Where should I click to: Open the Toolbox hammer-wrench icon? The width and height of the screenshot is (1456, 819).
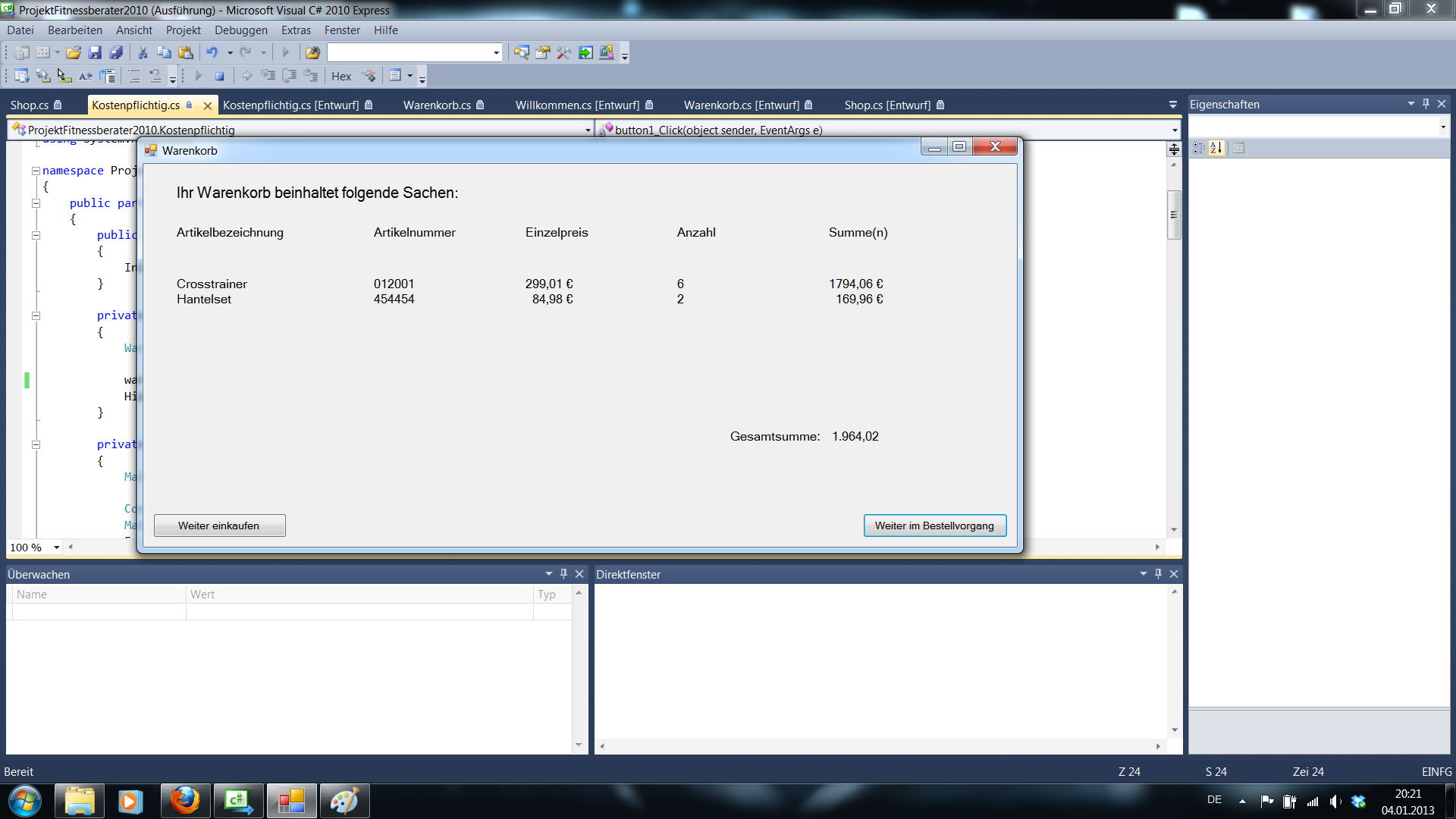coord(563,53)
